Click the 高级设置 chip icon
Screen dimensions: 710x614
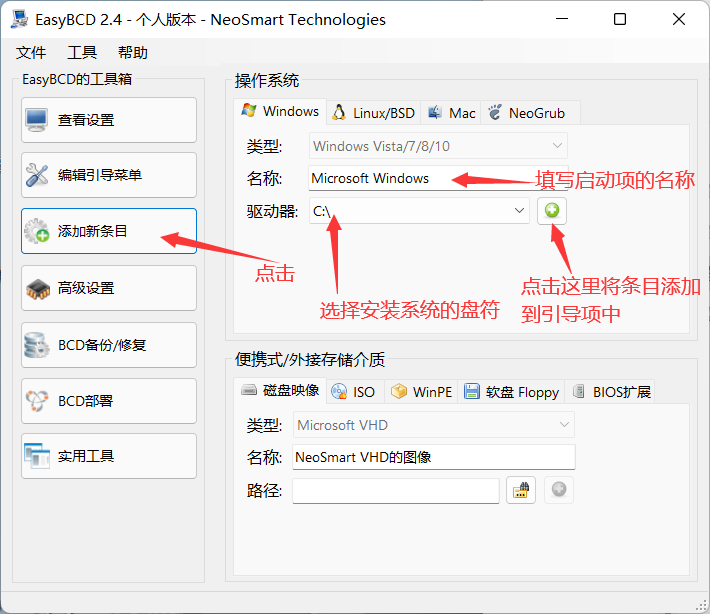[x=38, y=288]
